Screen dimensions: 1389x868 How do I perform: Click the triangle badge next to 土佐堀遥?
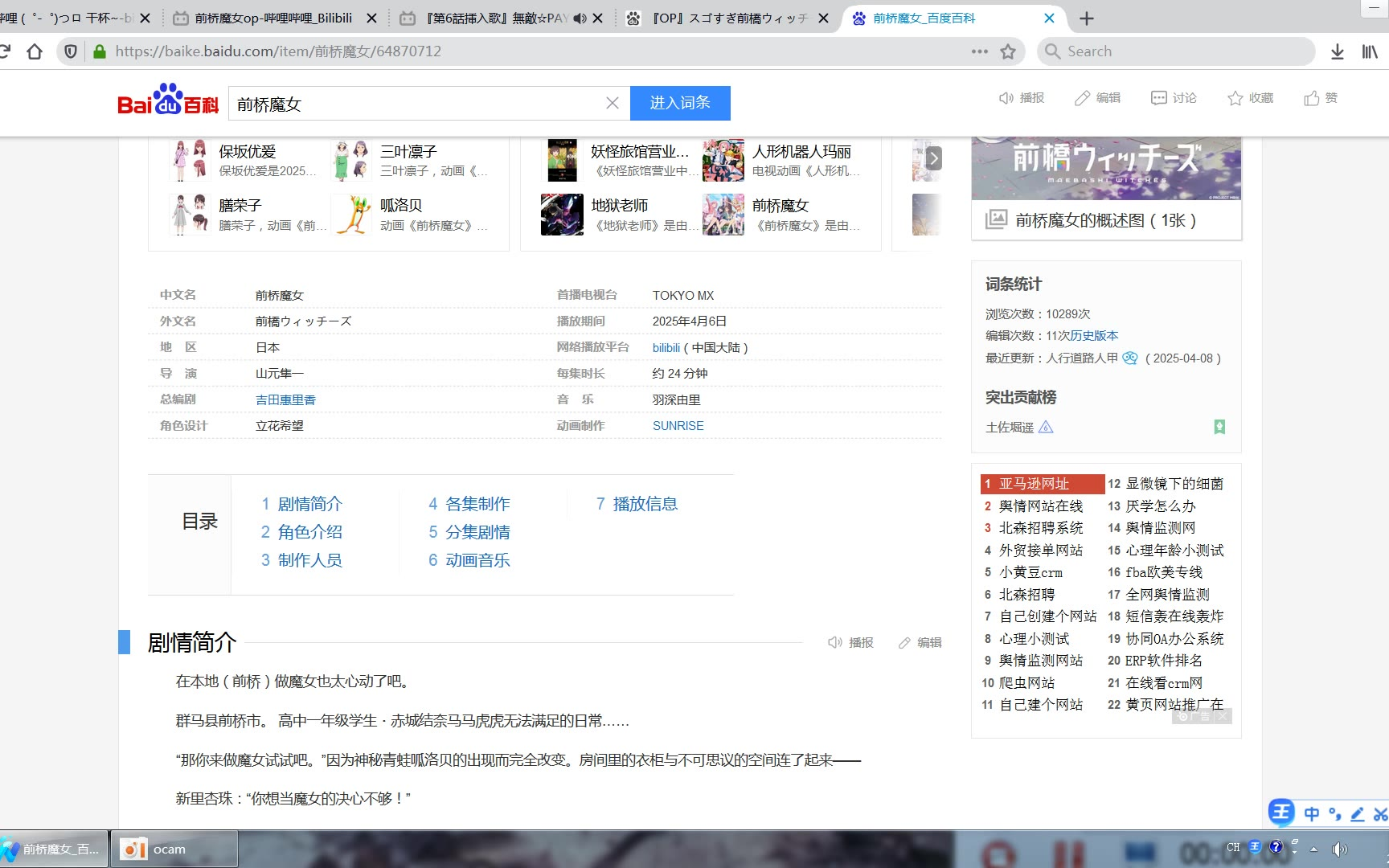[x=1046, y=427]
